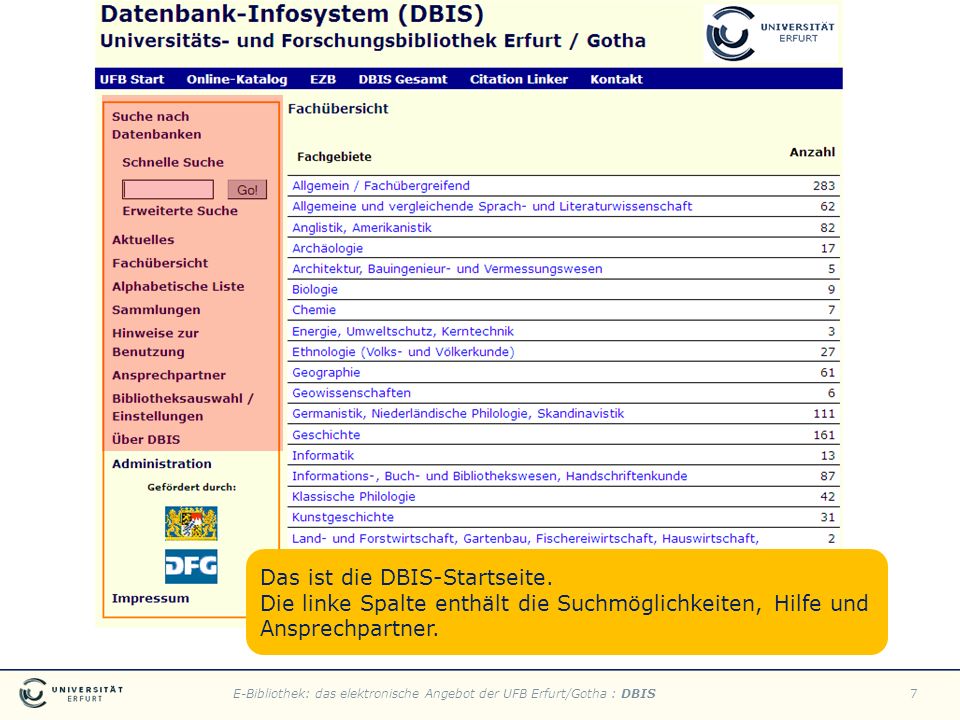
Task: Open subject Kunstgeschichte
Action: click(x=343, y=517)
